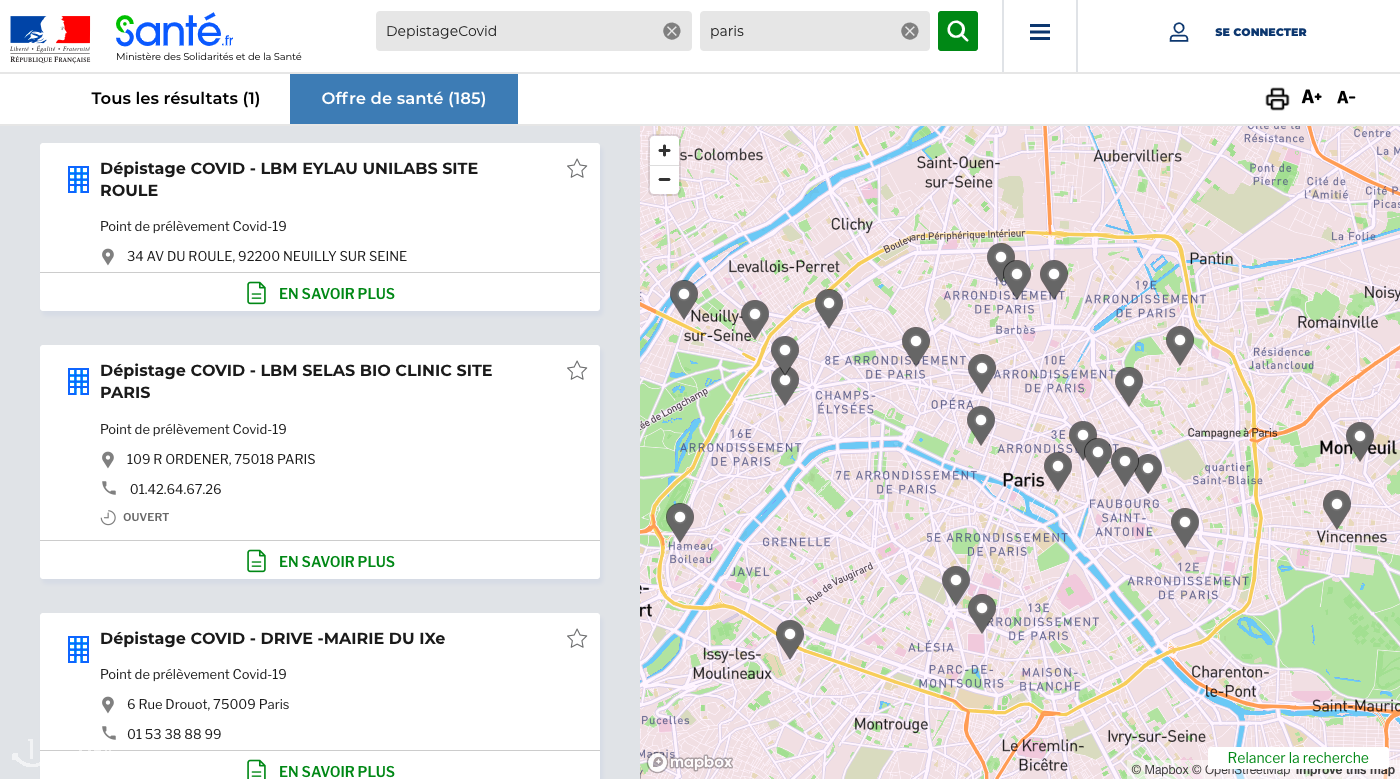Screen dimensions: 1400x779
Task: Select map pin near Neuilly-sur-Seine label's left
Action: [x=684, y=297]
